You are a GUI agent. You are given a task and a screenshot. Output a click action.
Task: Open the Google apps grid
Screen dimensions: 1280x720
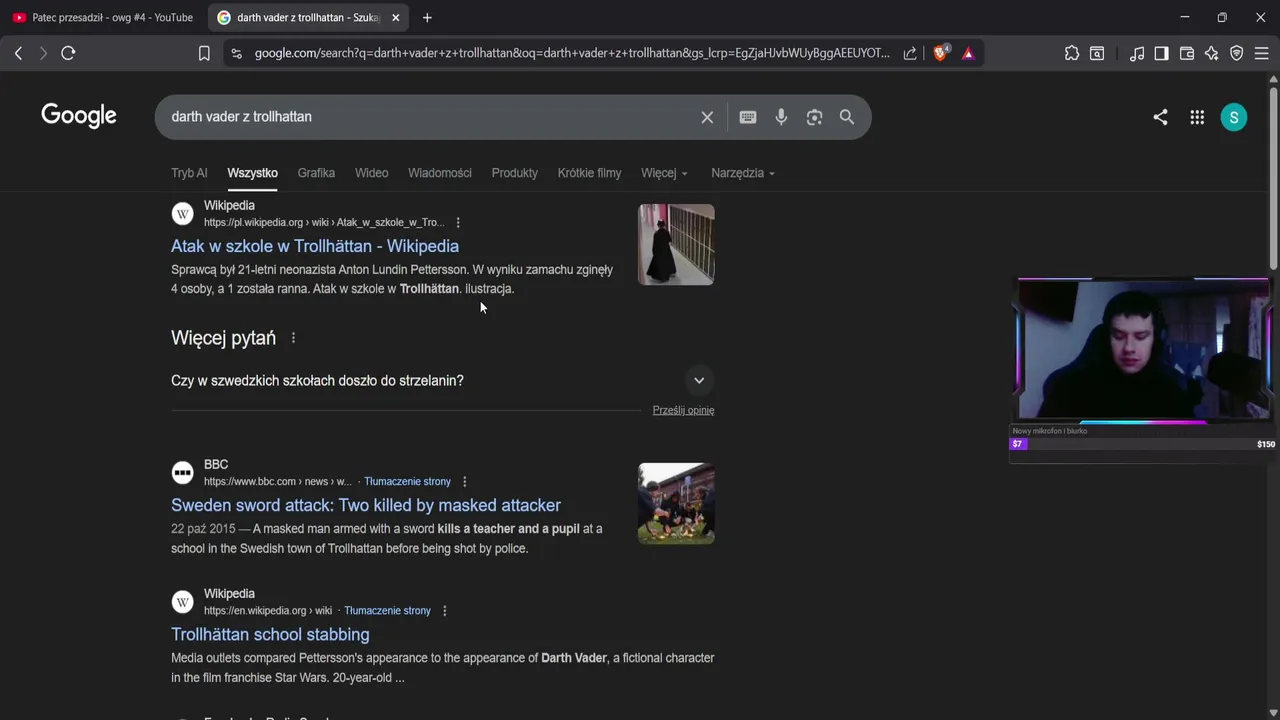pos(1197,117)
